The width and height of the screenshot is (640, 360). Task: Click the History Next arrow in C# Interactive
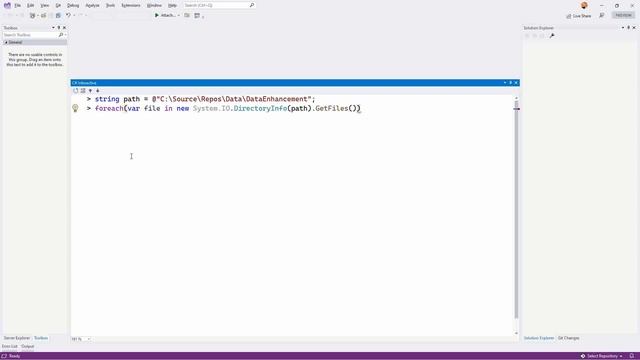tap(98, 91)
